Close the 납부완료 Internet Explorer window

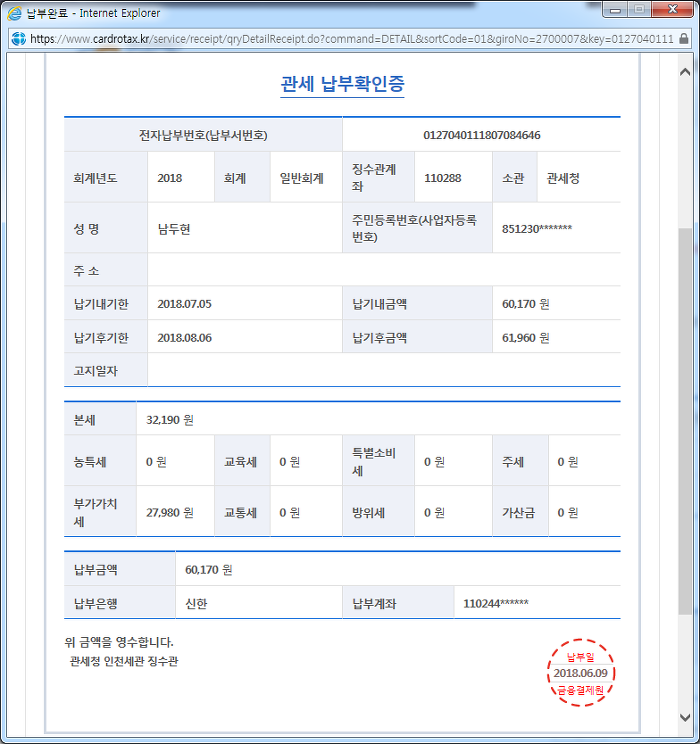[673, 9]
